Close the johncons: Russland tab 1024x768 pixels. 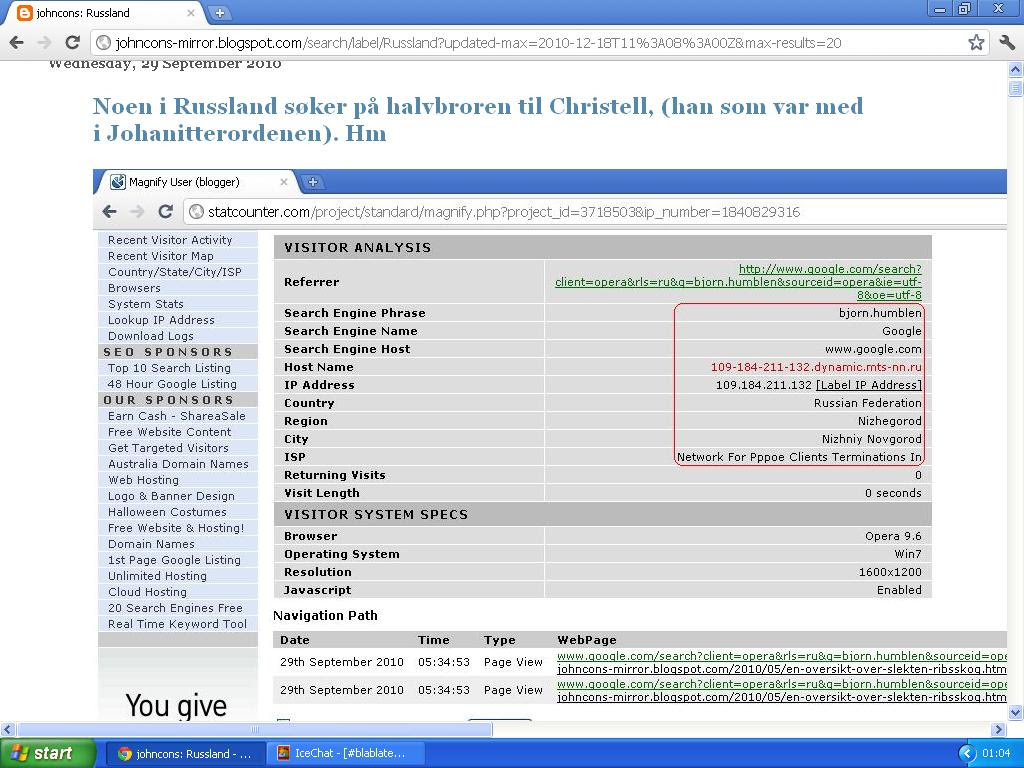(x=191, y=12)
